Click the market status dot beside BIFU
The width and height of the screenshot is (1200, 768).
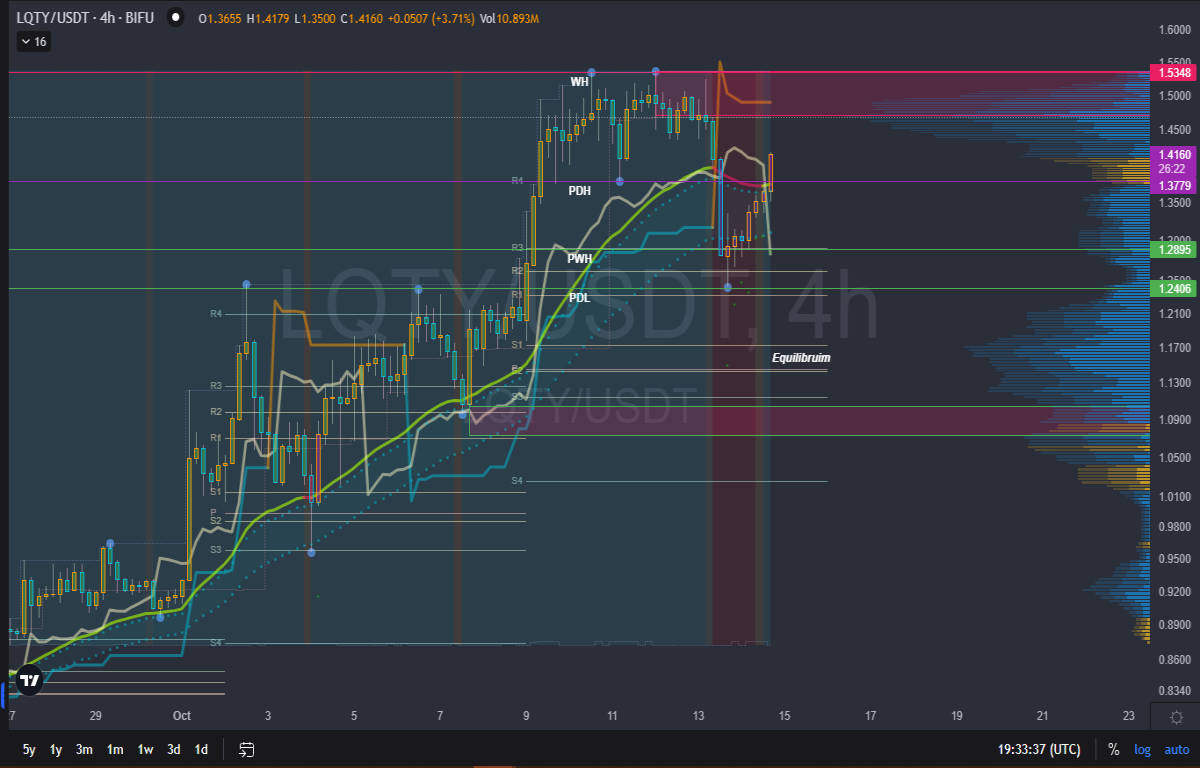pos(175,17)
